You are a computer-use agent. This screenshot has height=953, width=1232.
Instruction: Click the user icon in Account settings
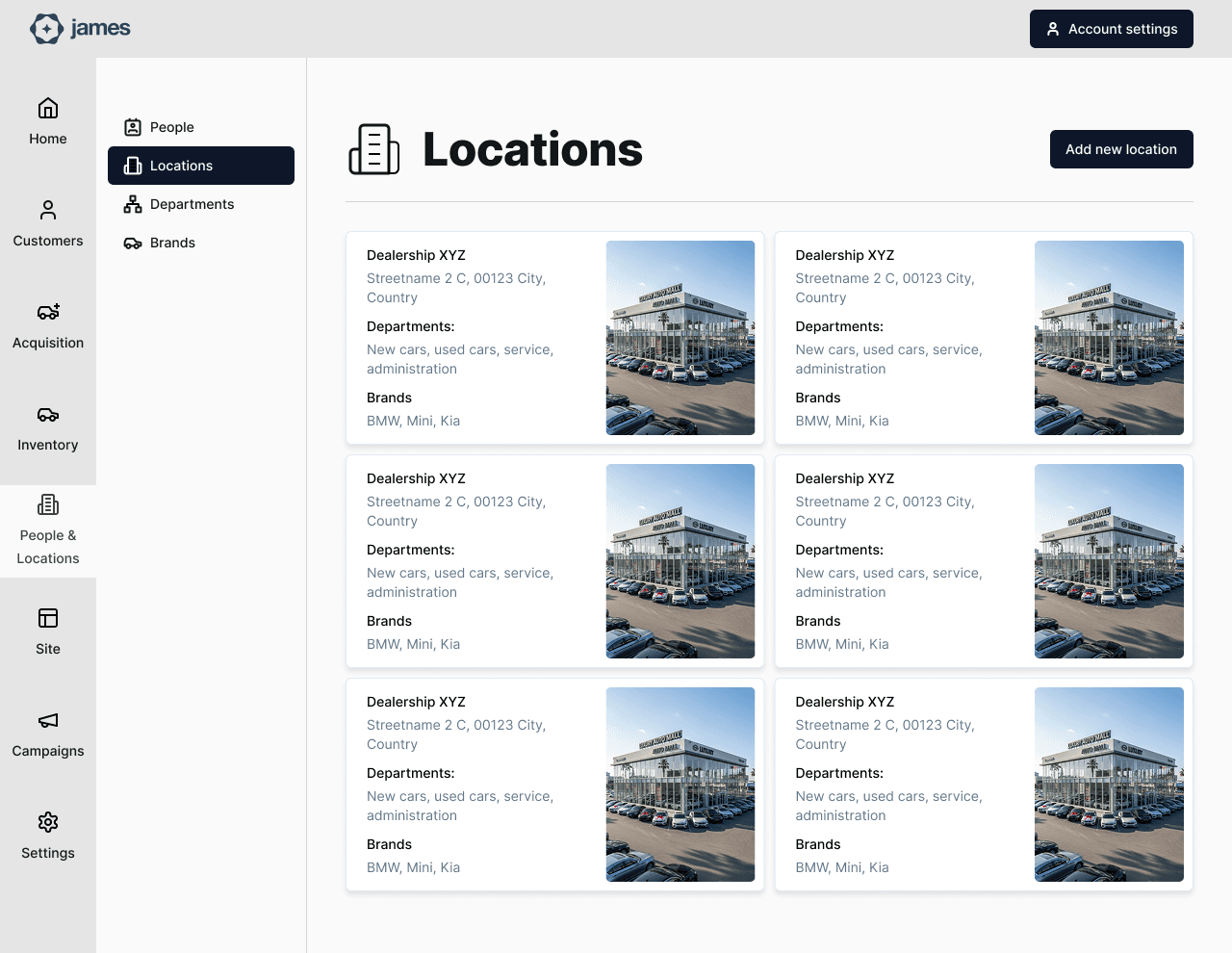pos(1053,29)
